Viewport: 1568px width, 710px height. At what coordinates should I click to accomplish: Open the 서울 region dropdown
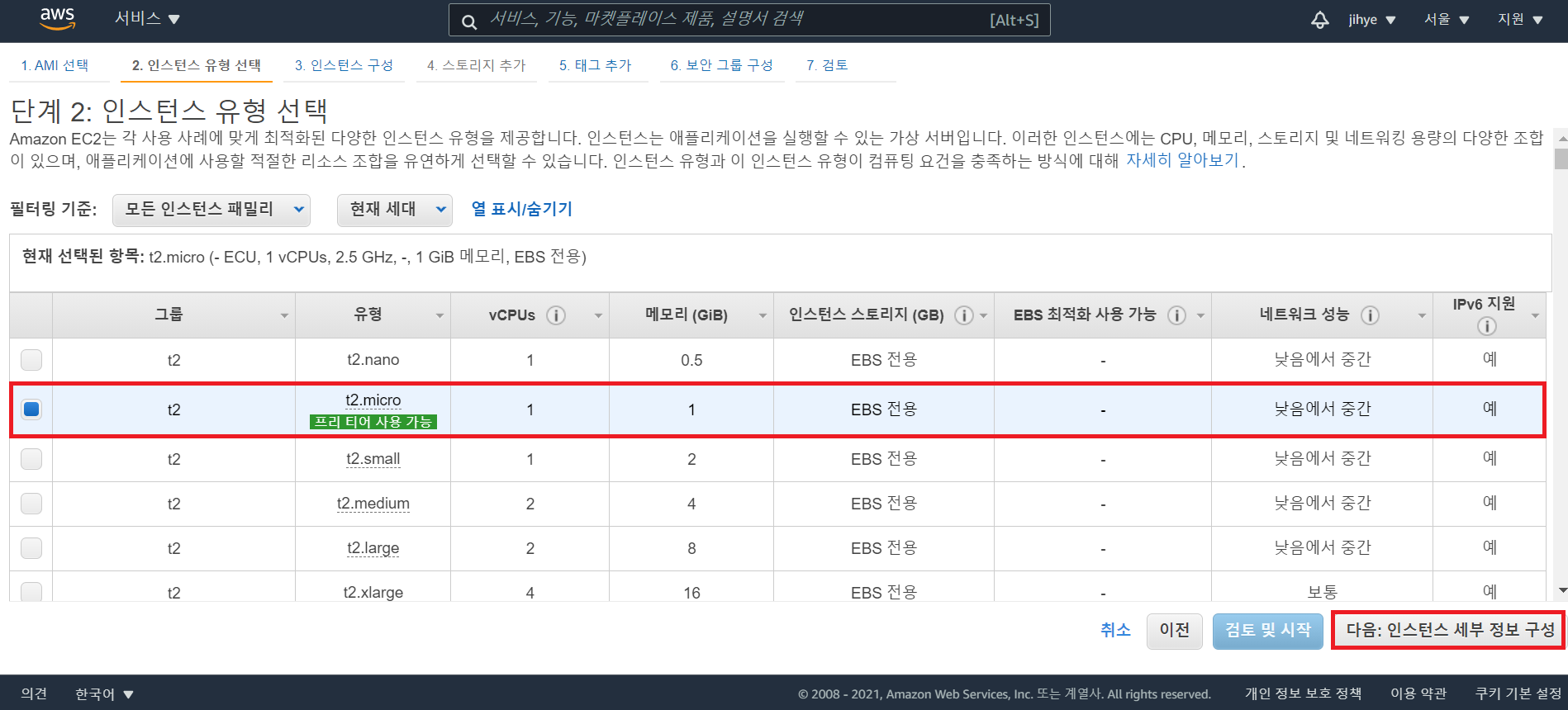[1447, 20]
